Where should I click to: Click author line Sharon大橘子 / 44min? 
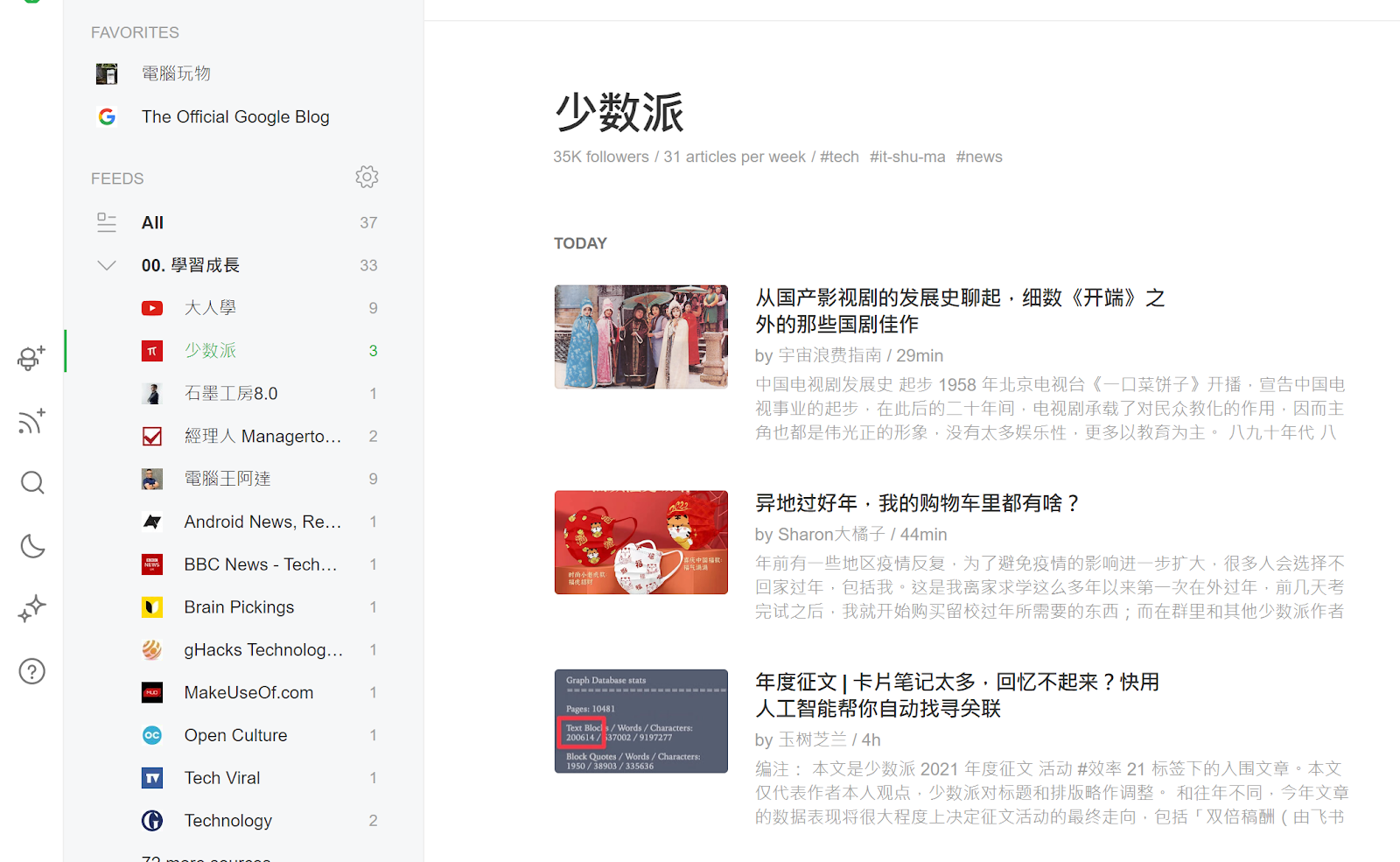[x=850, y=534]
